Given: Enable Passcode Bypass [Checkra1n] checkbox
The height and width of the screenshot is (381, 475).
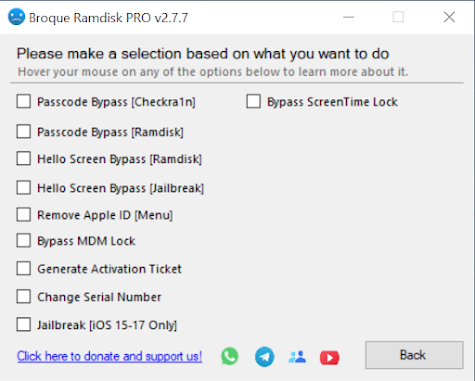Looking at the screenshot, I should 24,101.
